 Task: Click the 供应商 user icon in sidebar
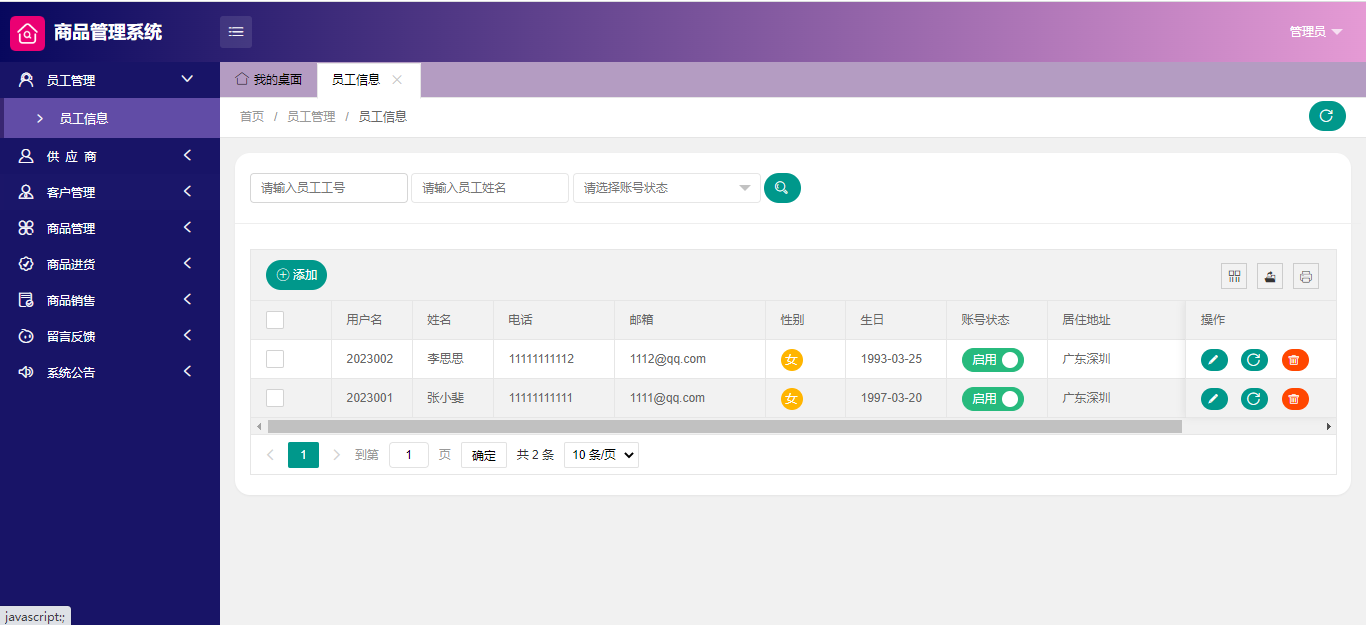[26, 156]
